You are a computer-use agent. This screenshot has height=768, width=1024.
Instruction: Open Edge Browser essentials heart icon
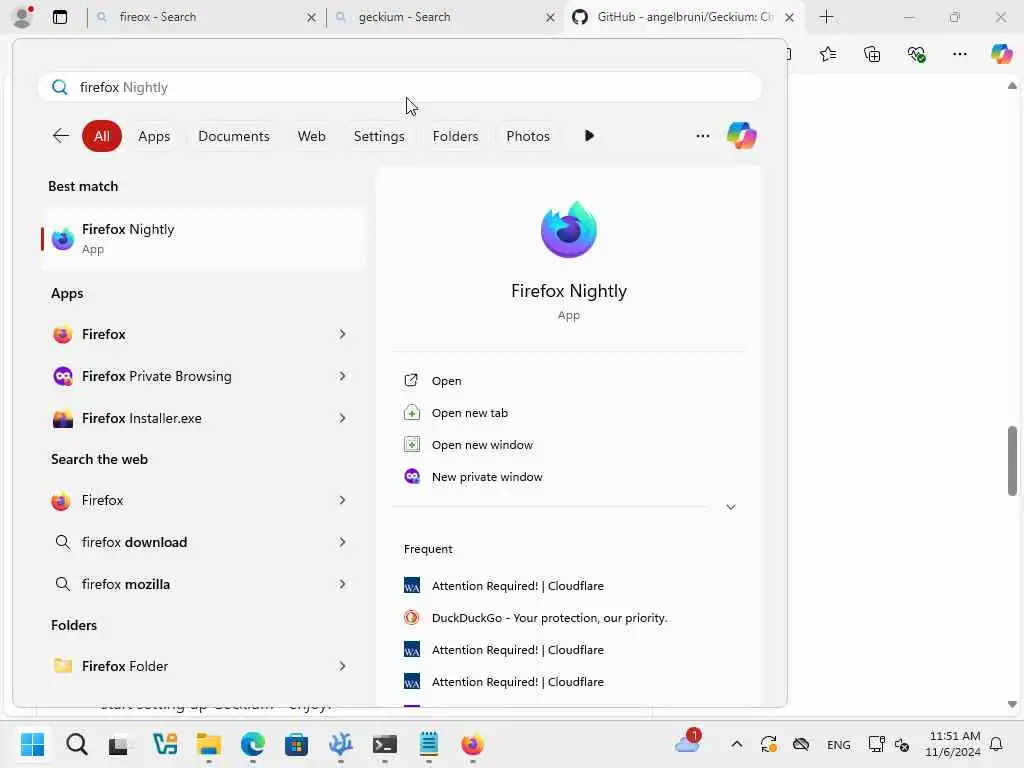[x=916, y=54]
